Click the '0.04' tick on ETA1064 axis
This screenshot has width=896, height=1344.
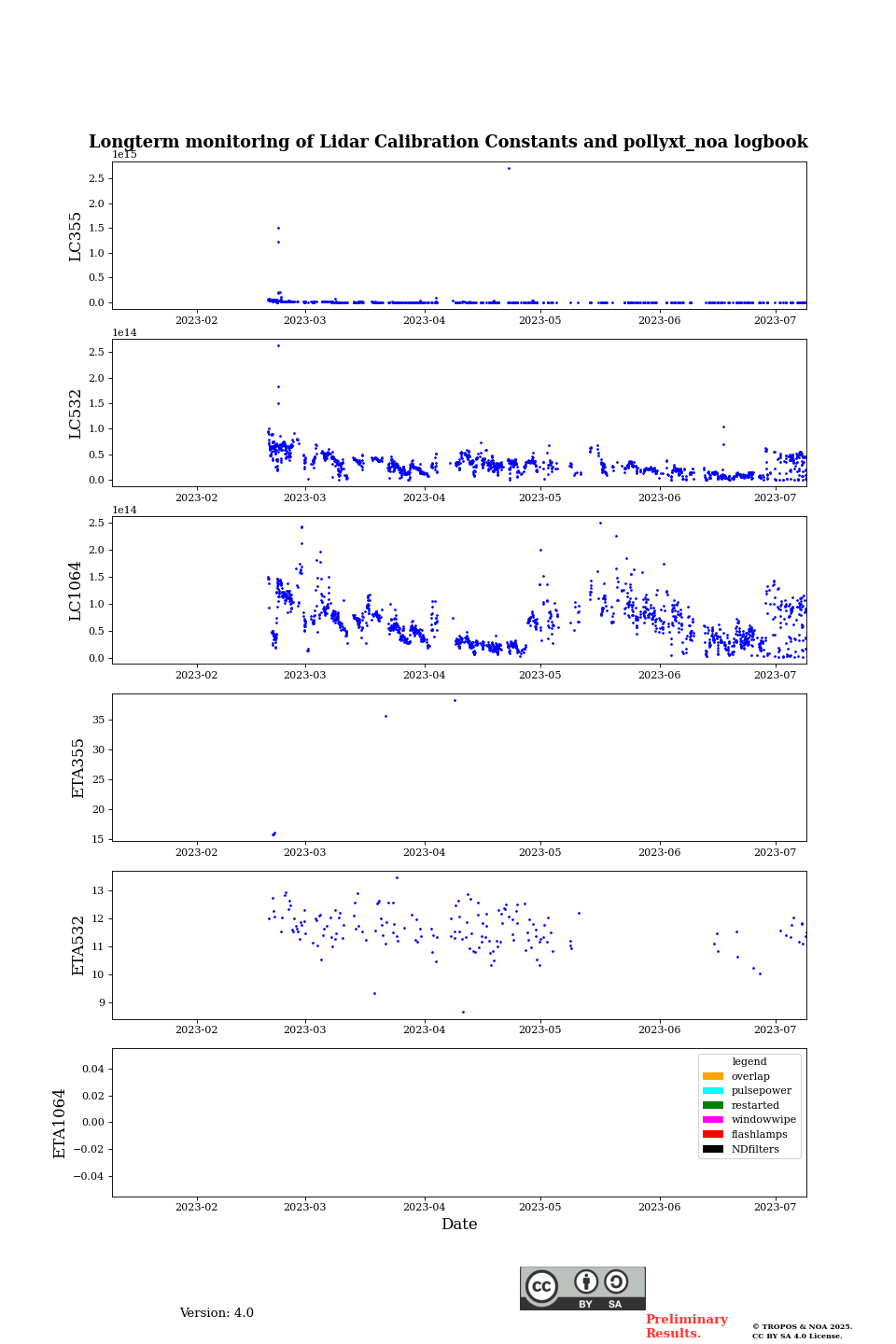tap(93, 1069)
